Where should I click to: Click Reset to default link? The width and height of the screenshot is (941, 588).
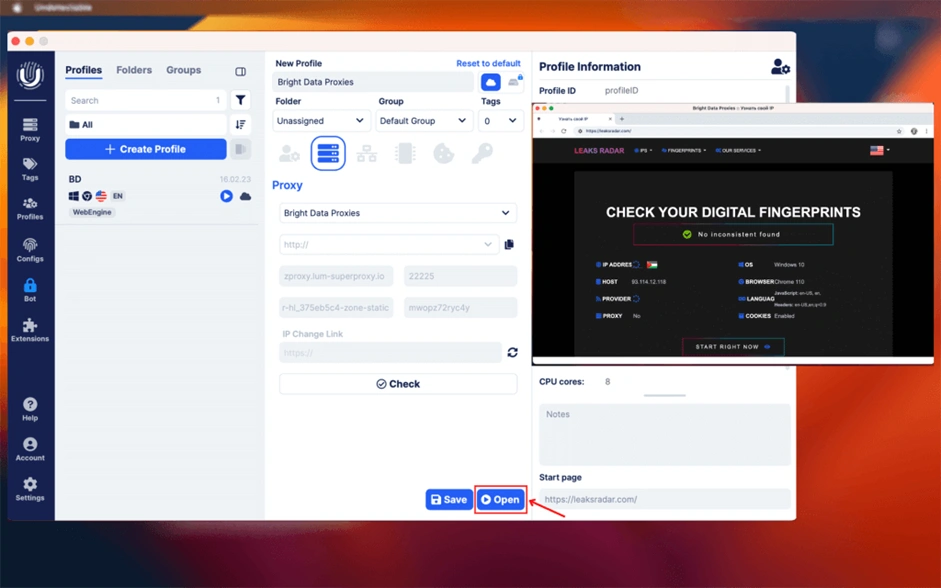tap(489, 63)
